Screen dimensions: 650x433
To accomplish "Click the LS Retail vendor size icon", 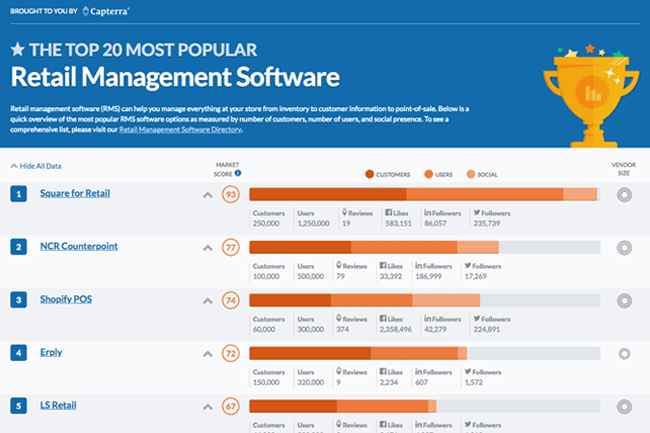I will click(624, 407).
